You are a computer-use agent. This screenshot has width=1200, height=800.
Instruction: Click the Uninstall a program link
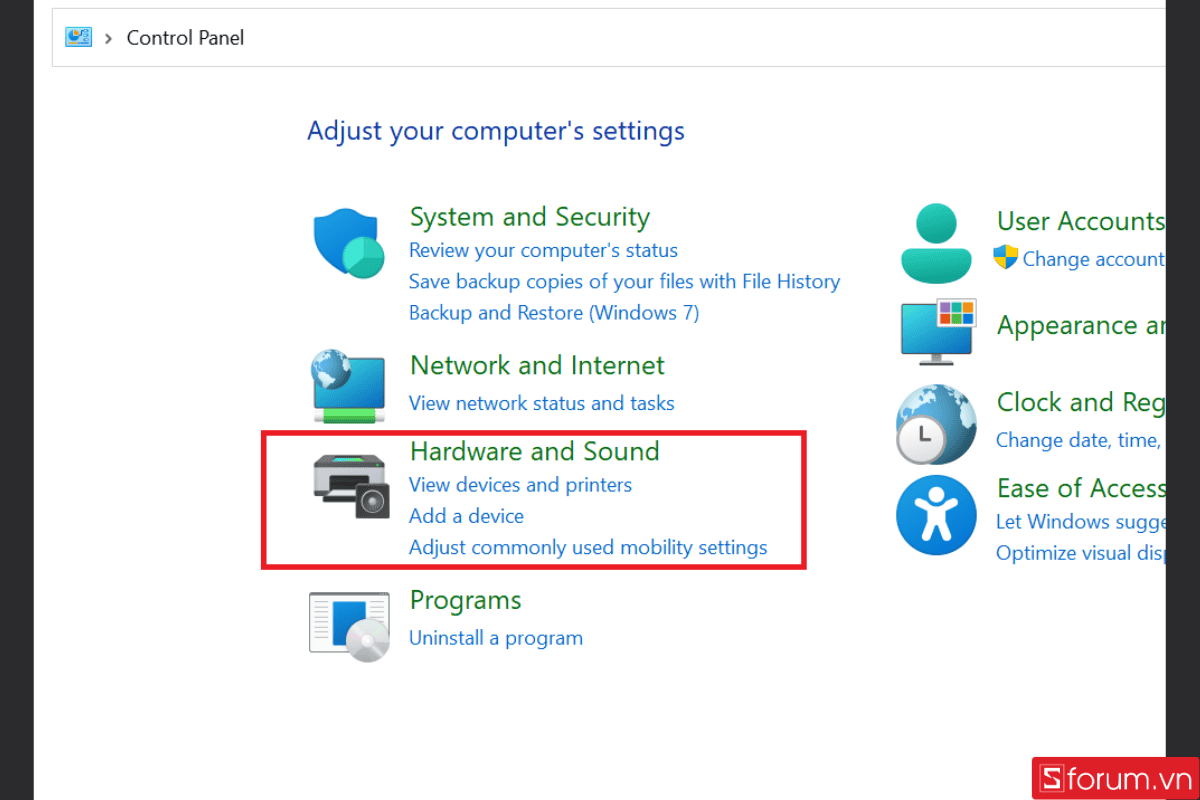(495, 638)
